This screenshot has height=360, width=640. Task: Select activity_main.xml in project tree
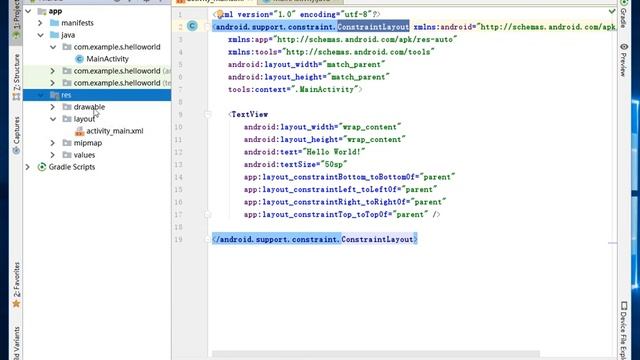(115, 131)
